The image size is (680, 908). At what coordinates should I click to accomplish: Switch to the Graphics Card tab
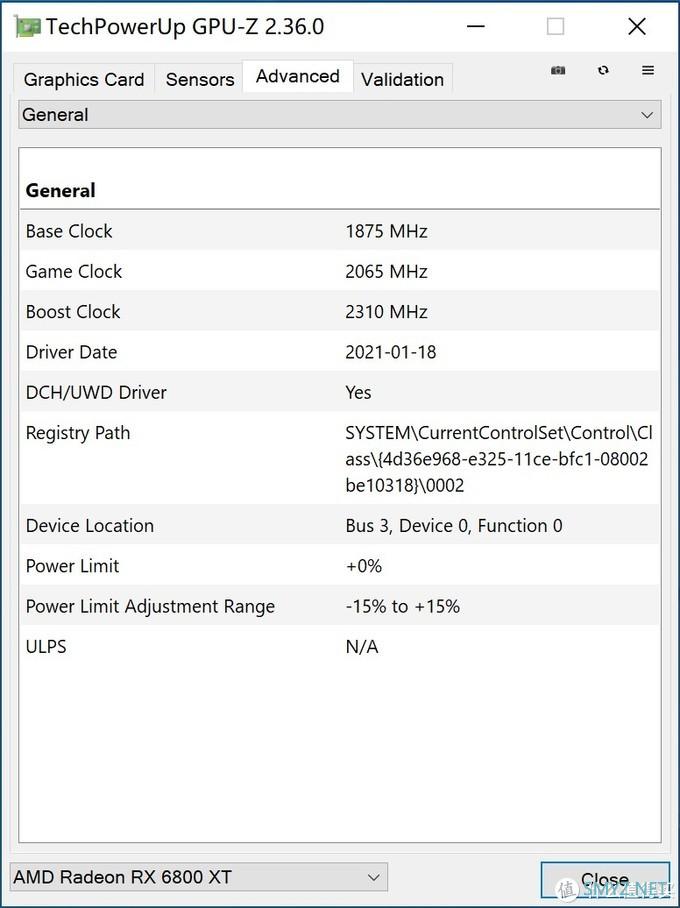[84, 79]
